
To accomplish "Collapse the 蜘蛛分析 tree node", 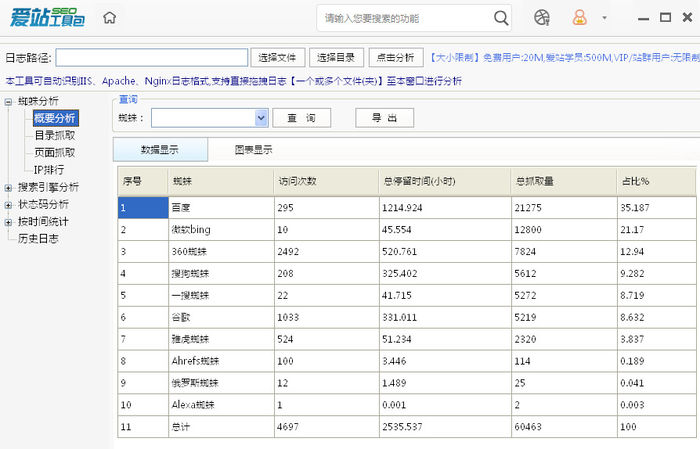I will (x=9, y=102).
